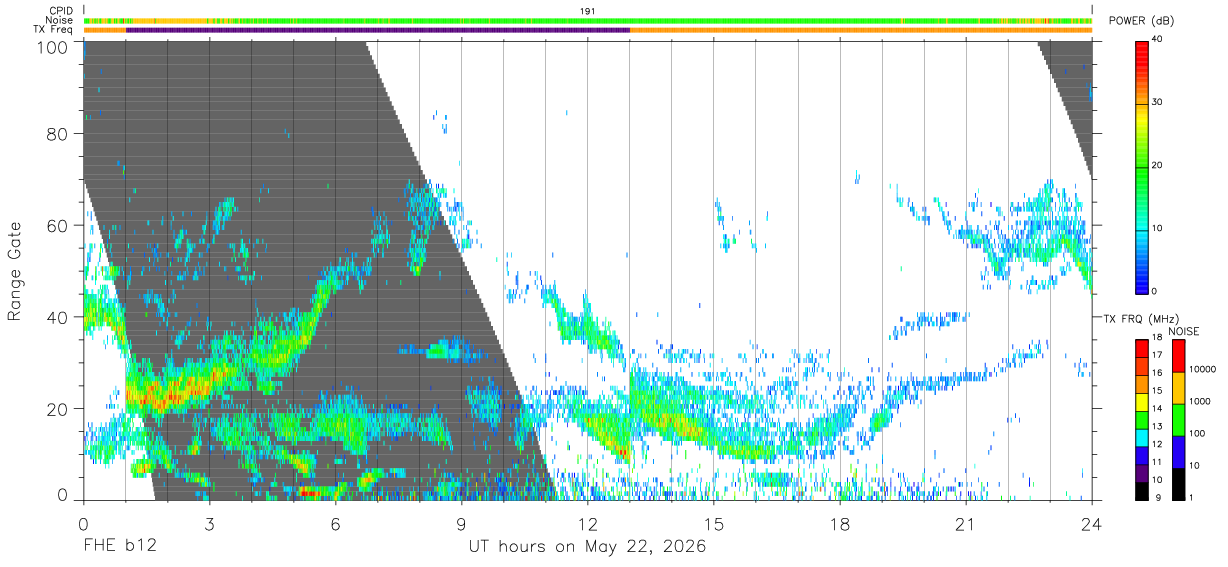Click the Noise row label at top left
Screen dimensions: 1228x567
[61, 20]
